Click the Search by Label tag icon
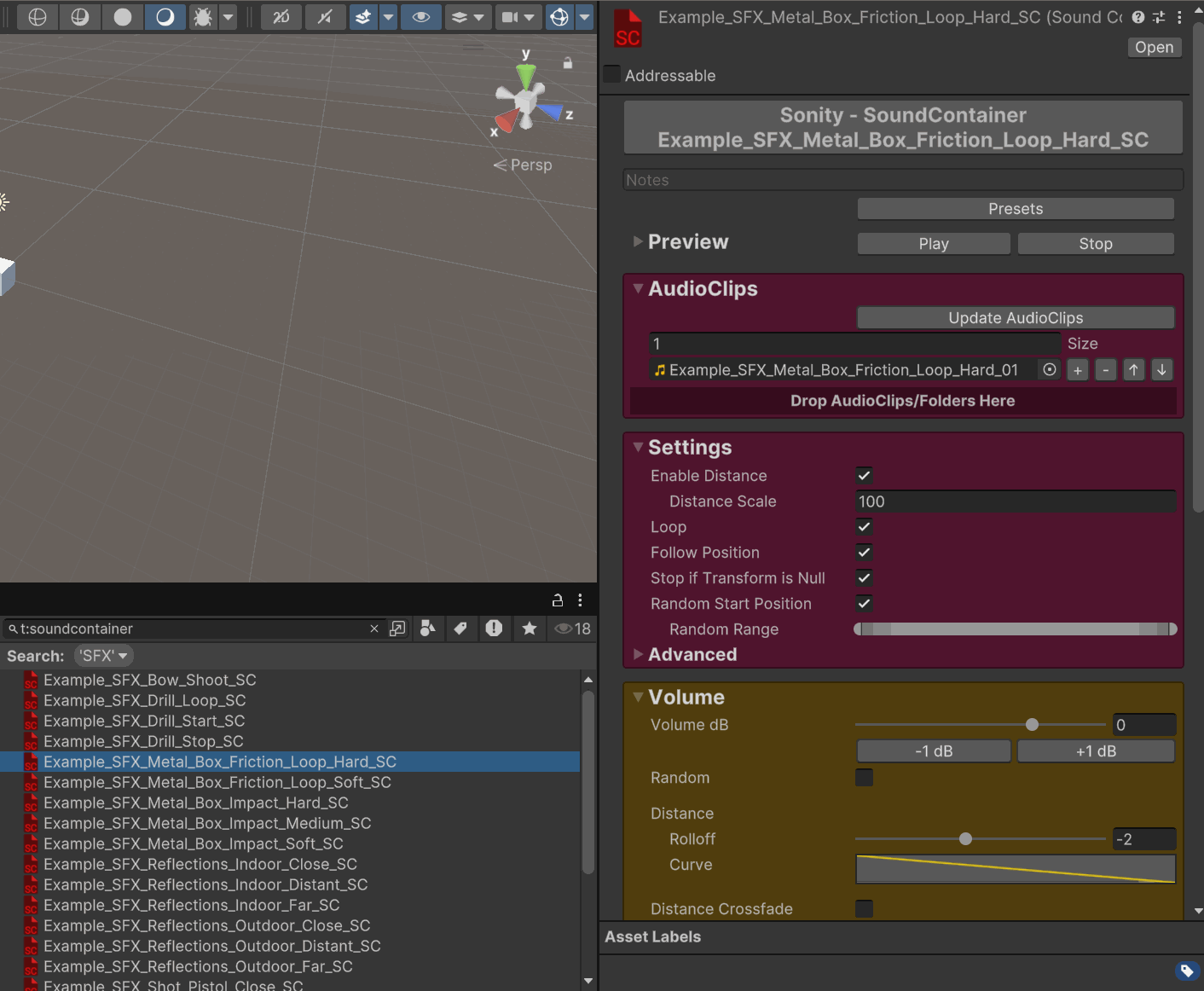1204x991 pixels. (460, 629)
